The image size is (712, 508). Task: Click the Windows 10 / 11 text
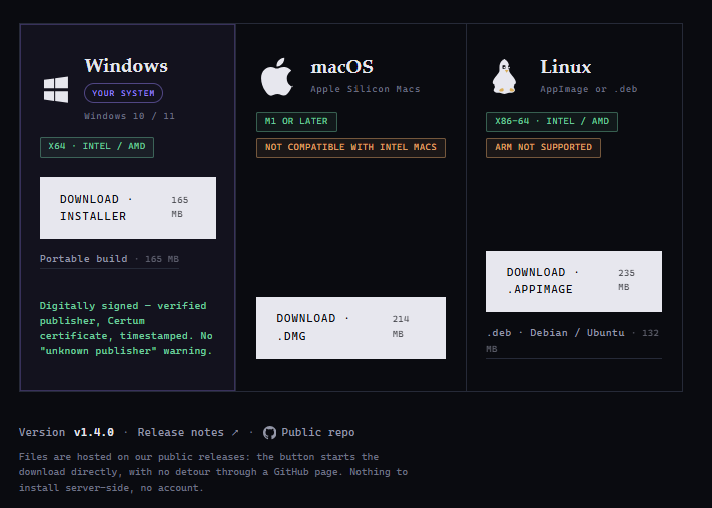[x=129, y=116]
